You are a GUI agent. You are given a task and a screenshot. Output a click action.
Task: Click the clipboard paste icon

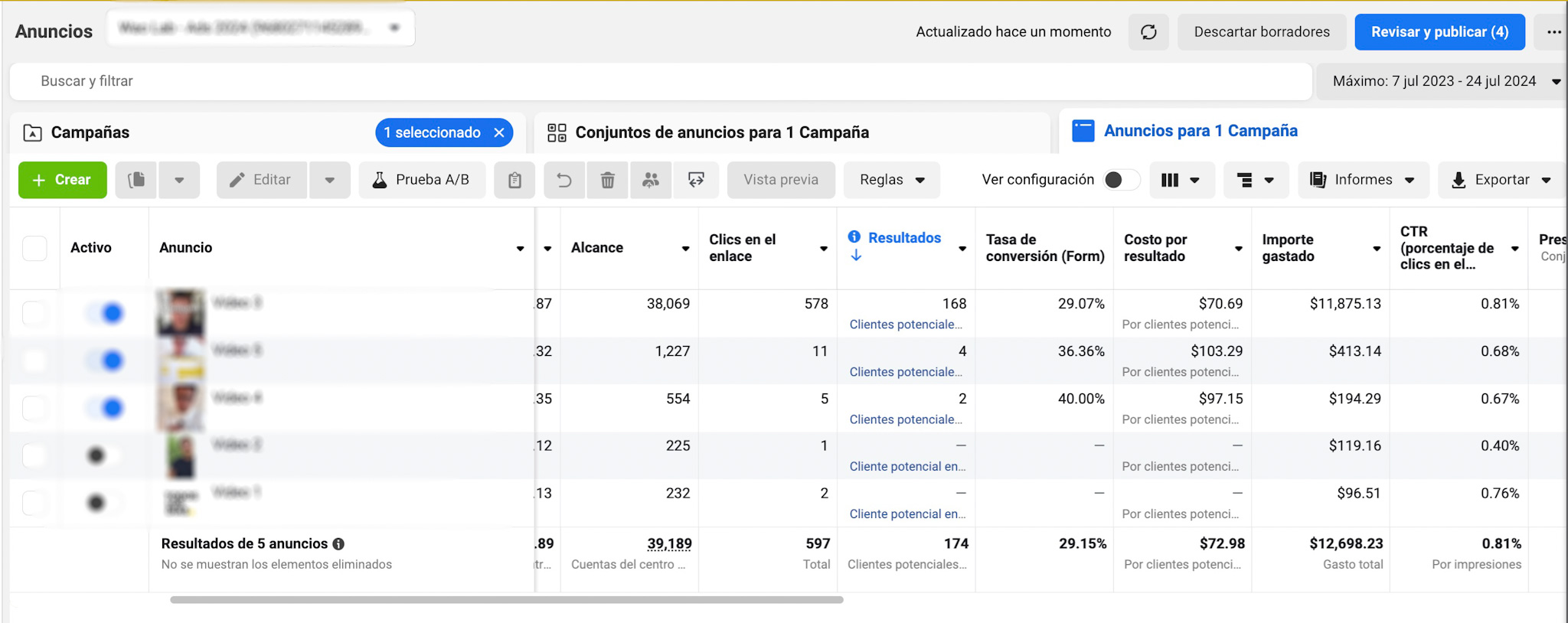pyautogui.click(x=514, y=180)
